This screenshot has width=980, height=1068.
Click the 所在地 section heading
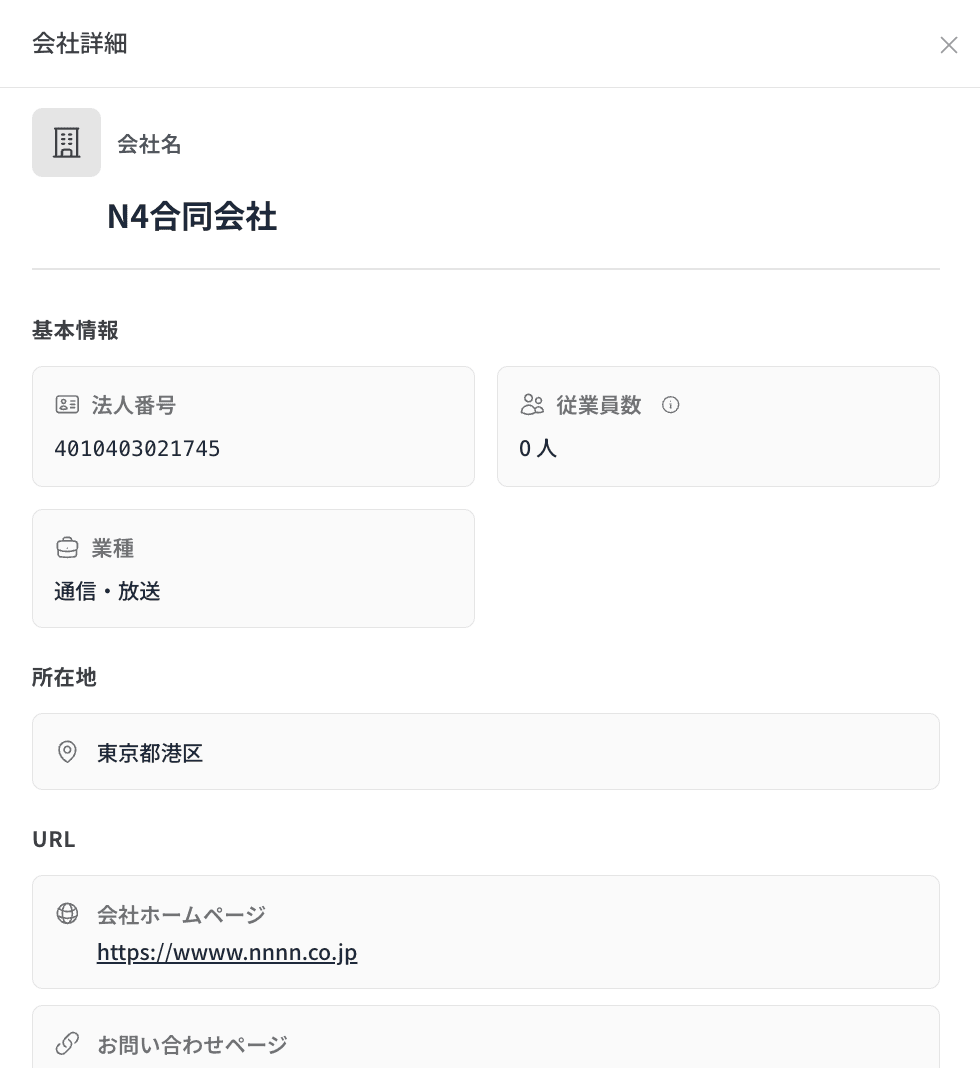tap(64, 677)
